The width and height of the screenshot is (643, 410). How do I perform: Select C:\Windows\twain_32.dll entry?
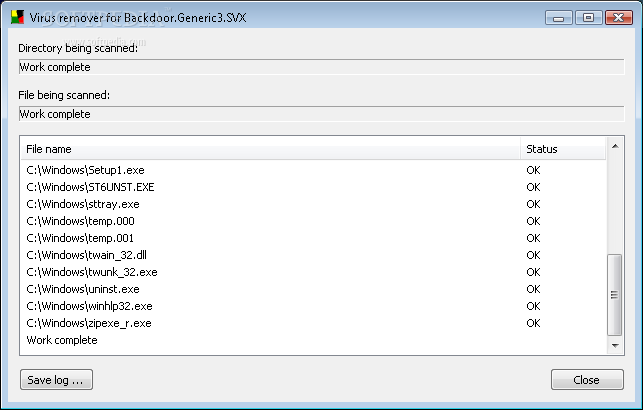pos(86,255)
